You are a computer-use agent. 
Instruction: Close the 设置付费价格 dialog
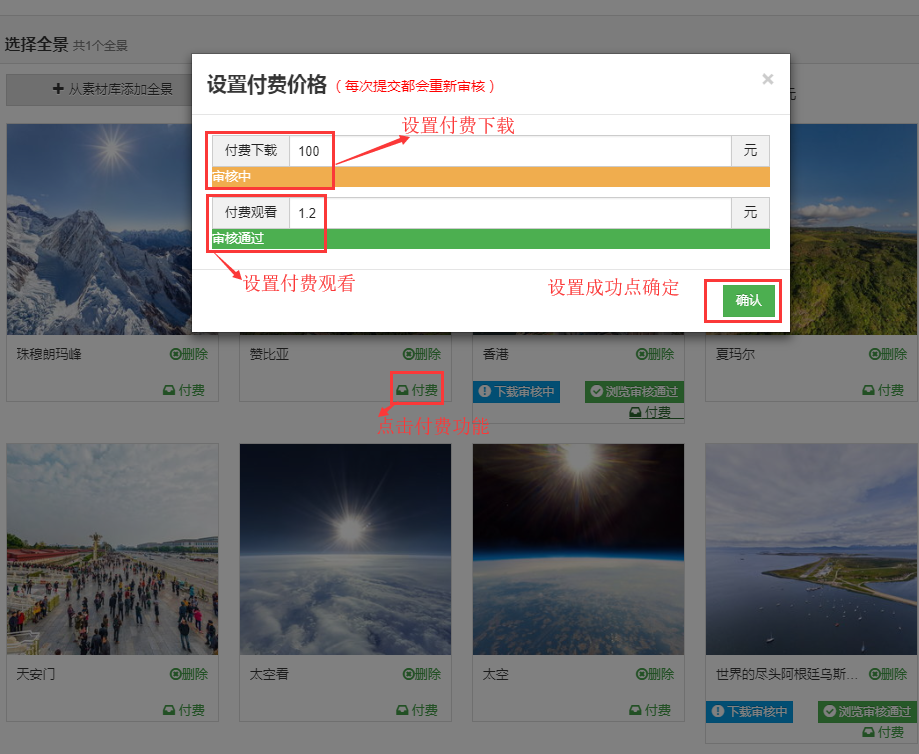(767, 79)
